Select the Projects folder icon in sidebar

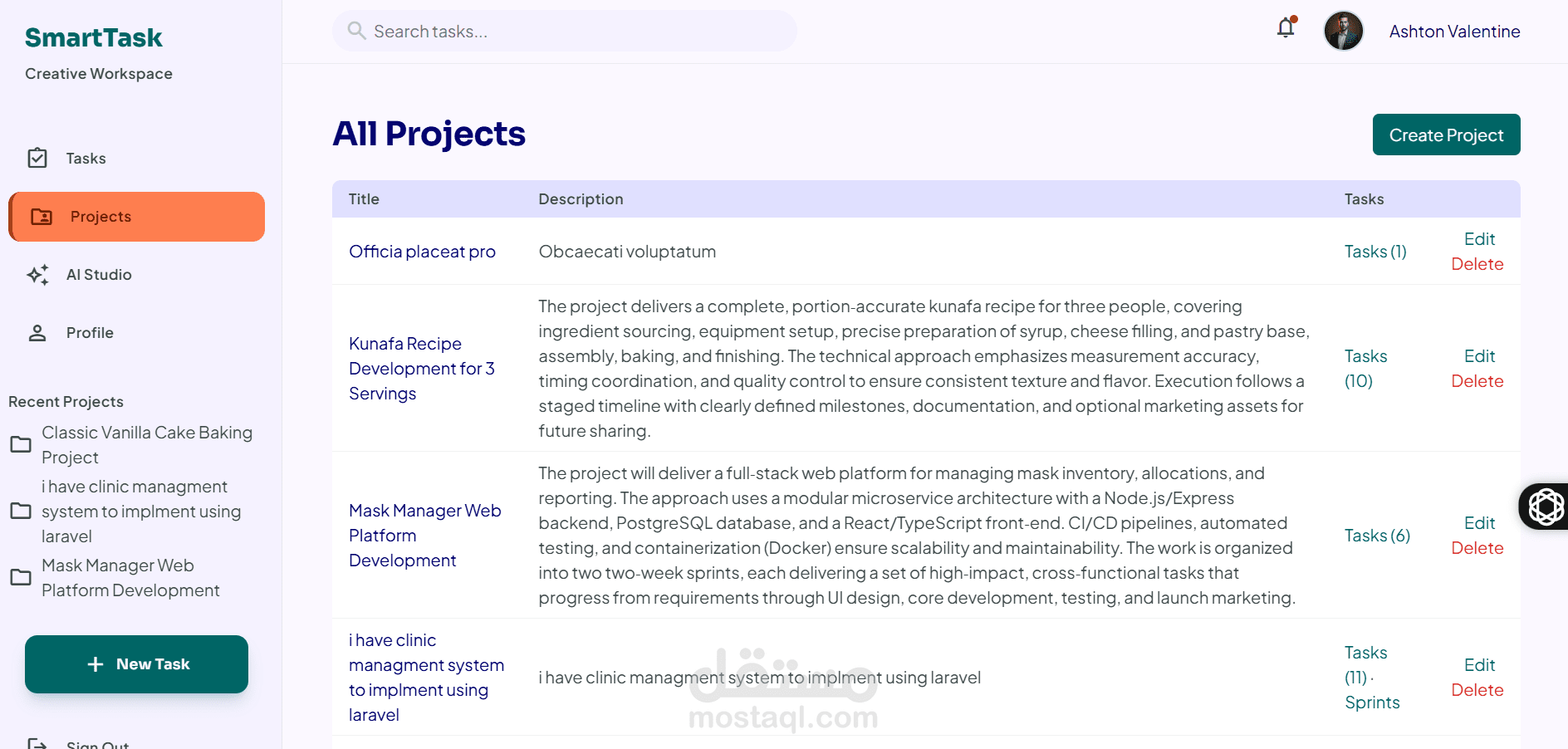[42, 217]
